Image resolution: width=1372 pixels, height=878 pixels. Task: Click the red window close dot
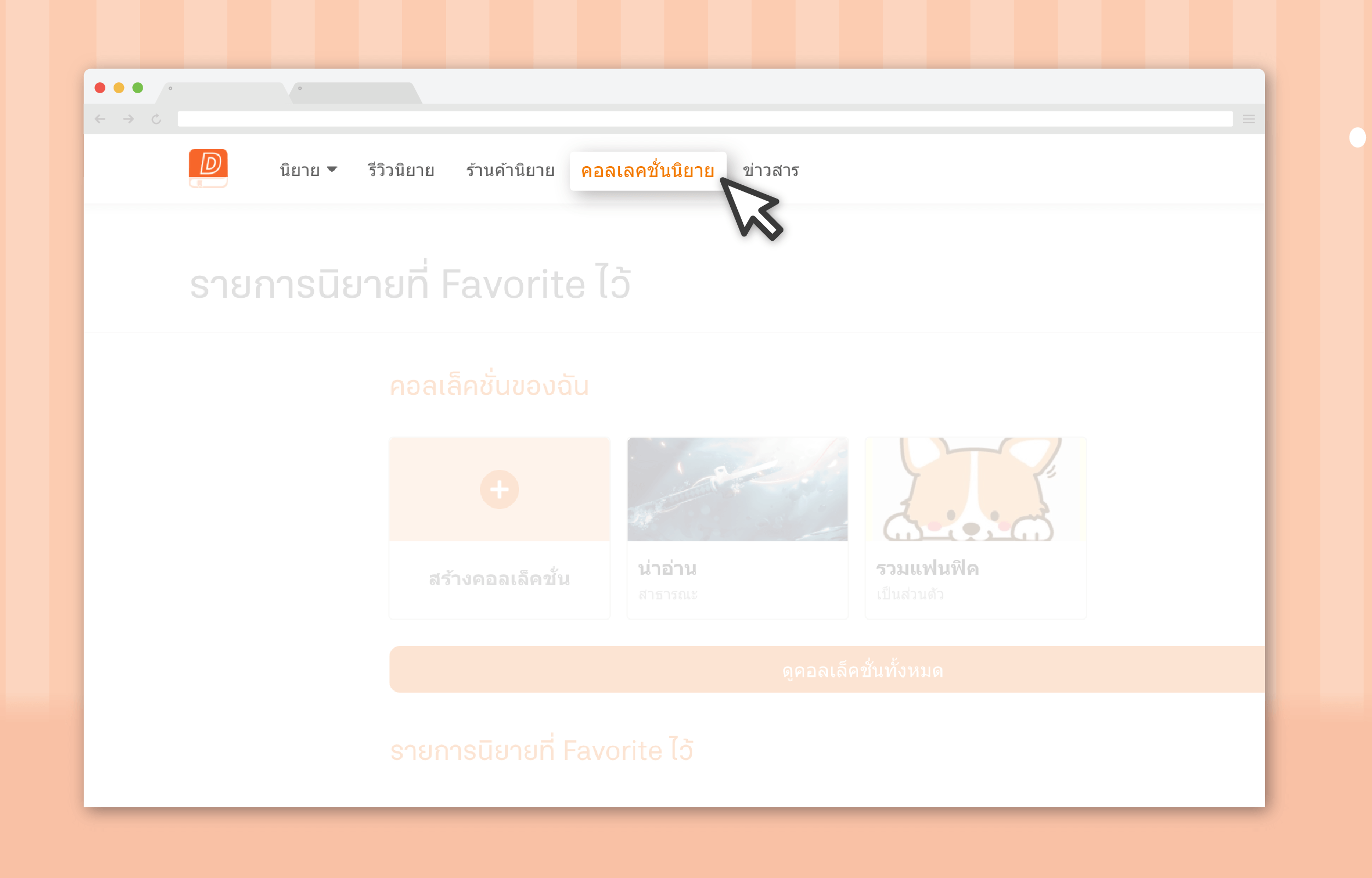[100, 87]
